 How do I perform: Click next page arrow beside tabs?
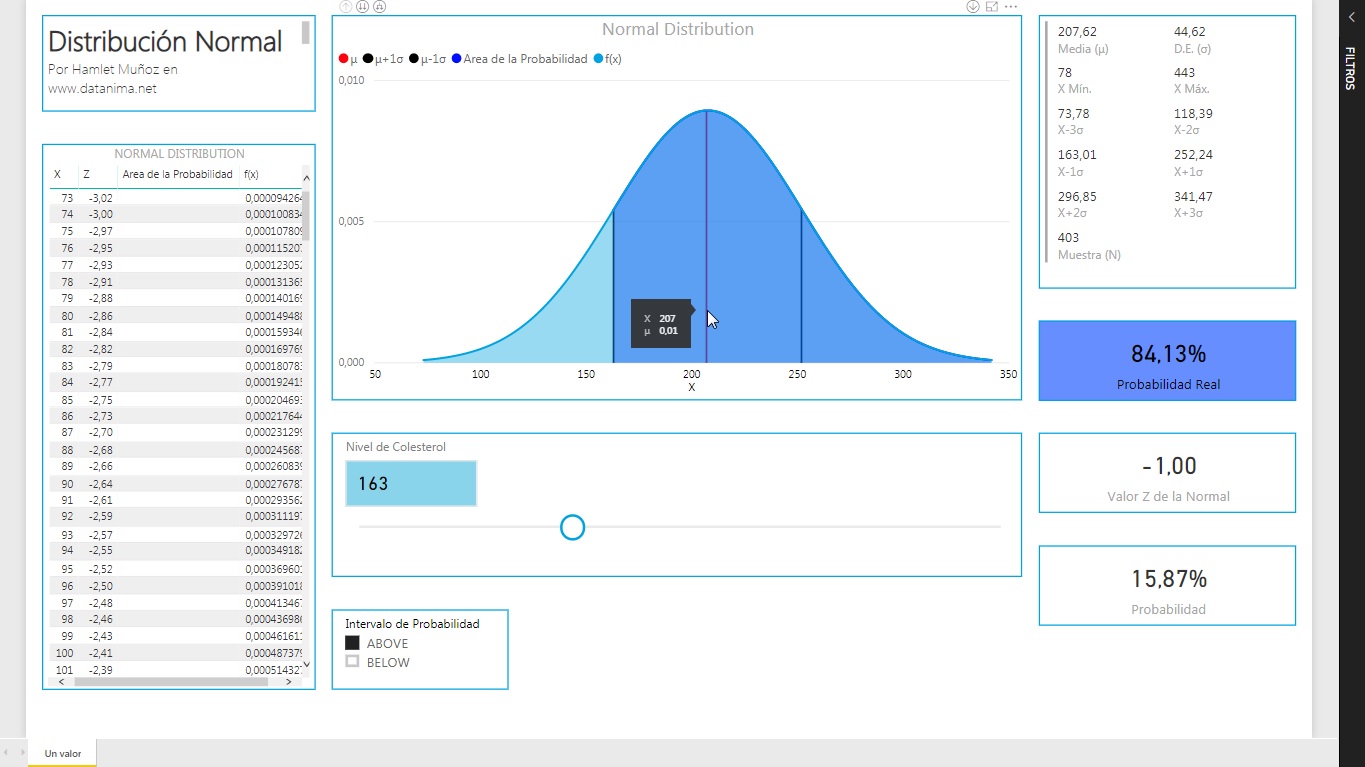(22, 753)
